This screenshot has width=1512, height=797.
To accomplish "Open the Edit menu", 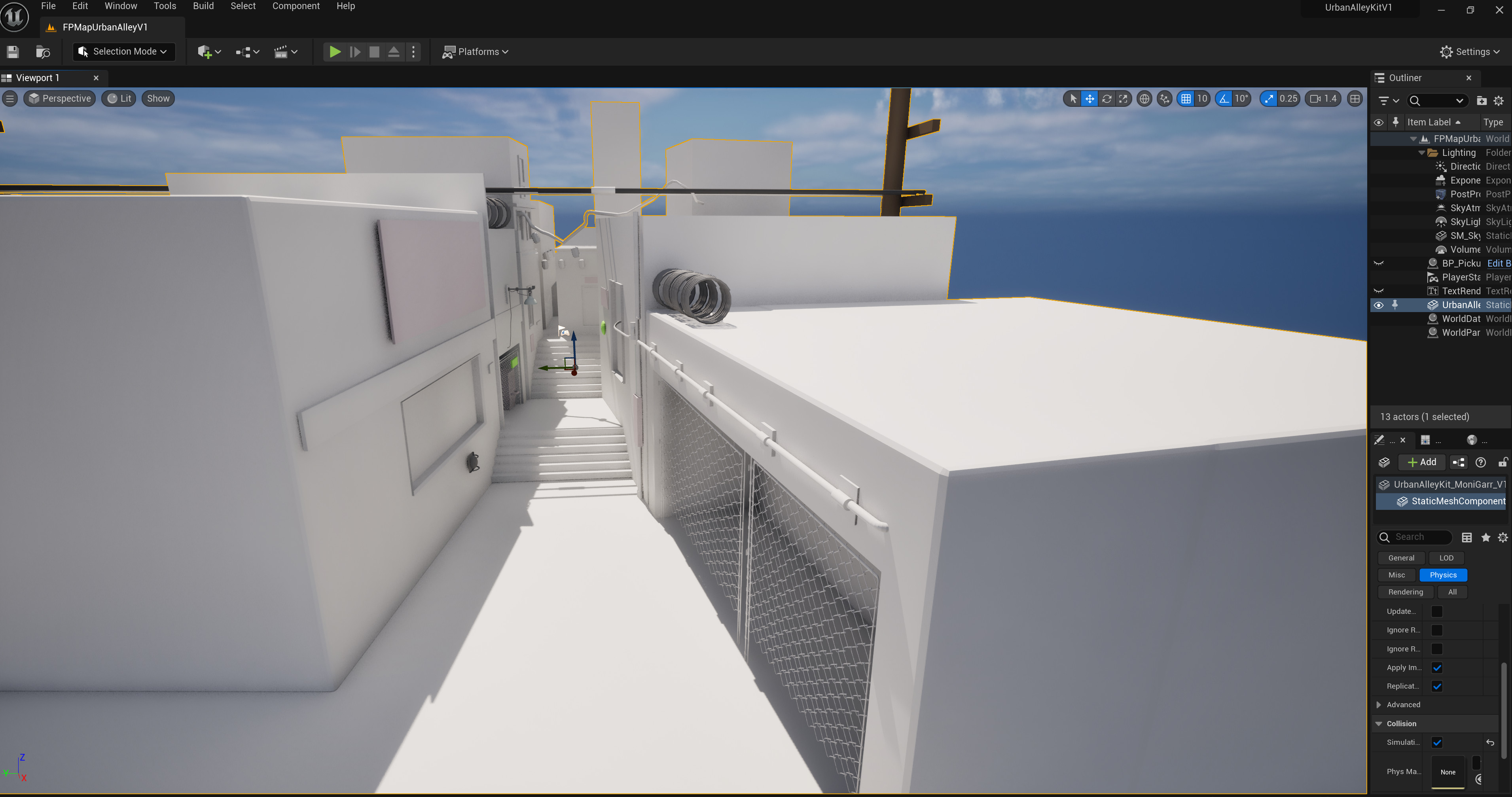I will click(x=80, y=6).
